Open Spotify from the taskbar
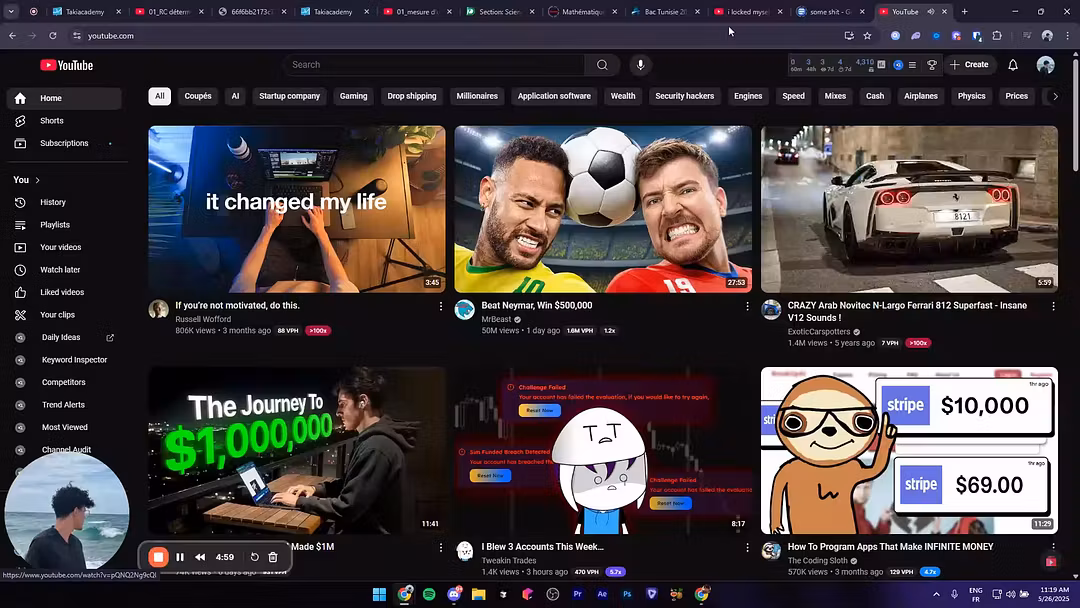 pyautogui.click(x=429, y=594)
